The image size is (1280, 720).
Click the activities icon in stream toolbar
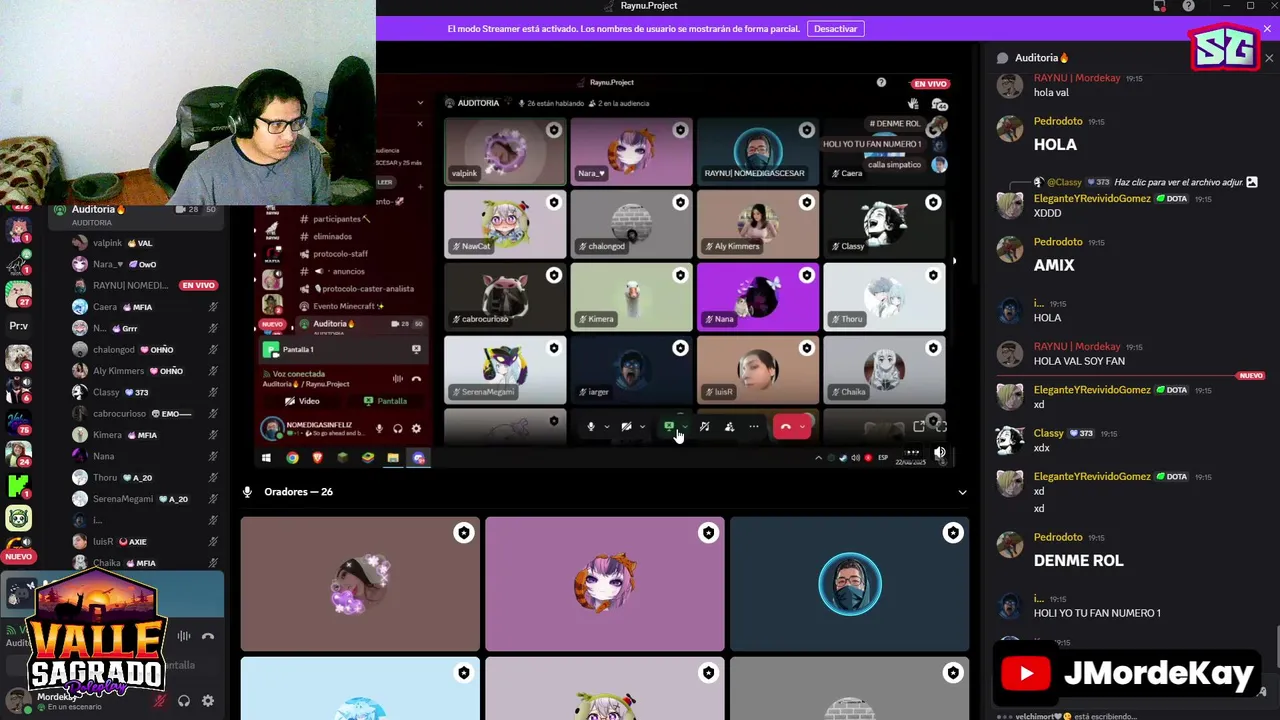[729, 427]
